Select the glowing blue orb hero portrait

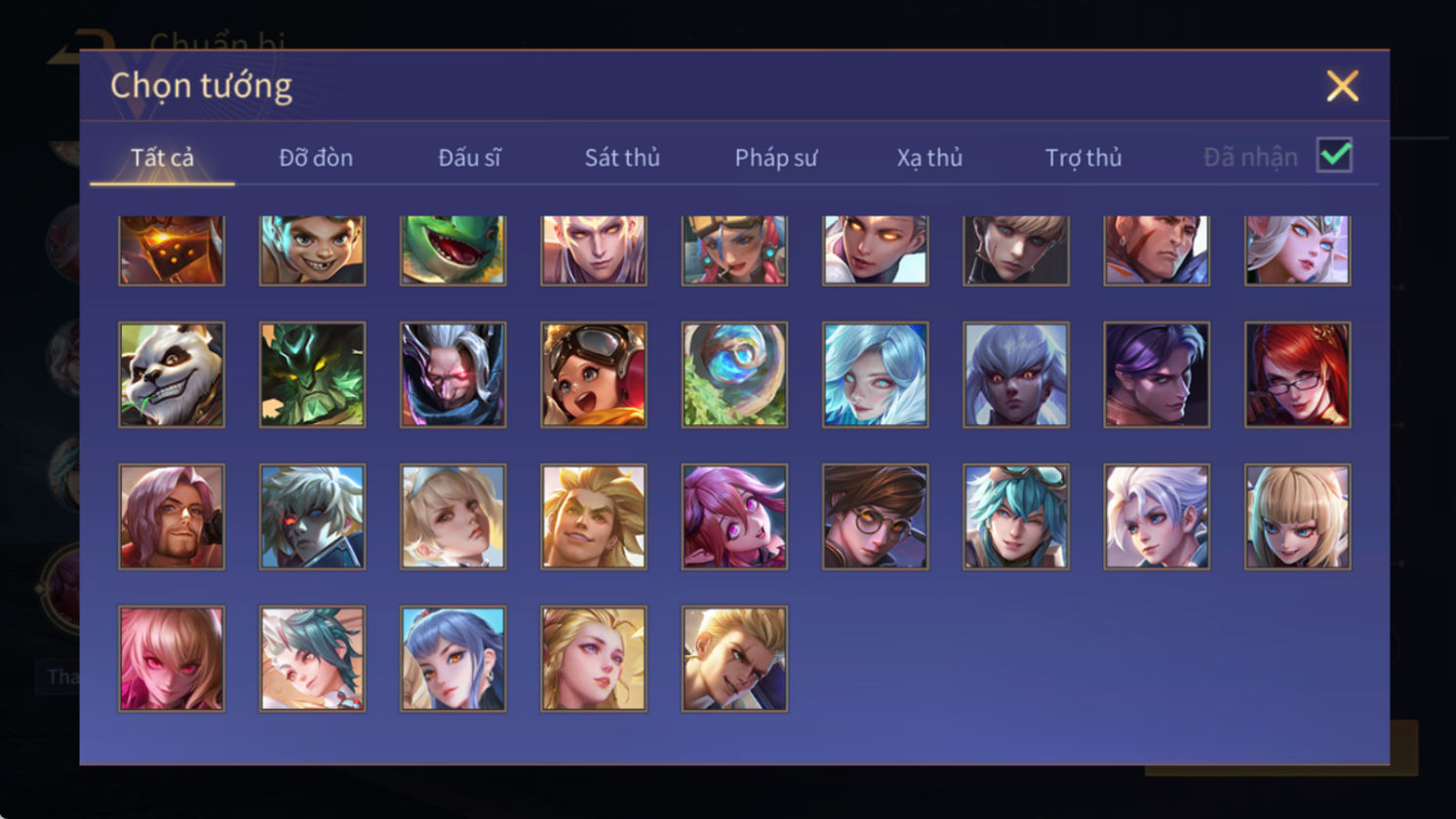[x=734, y=374]
